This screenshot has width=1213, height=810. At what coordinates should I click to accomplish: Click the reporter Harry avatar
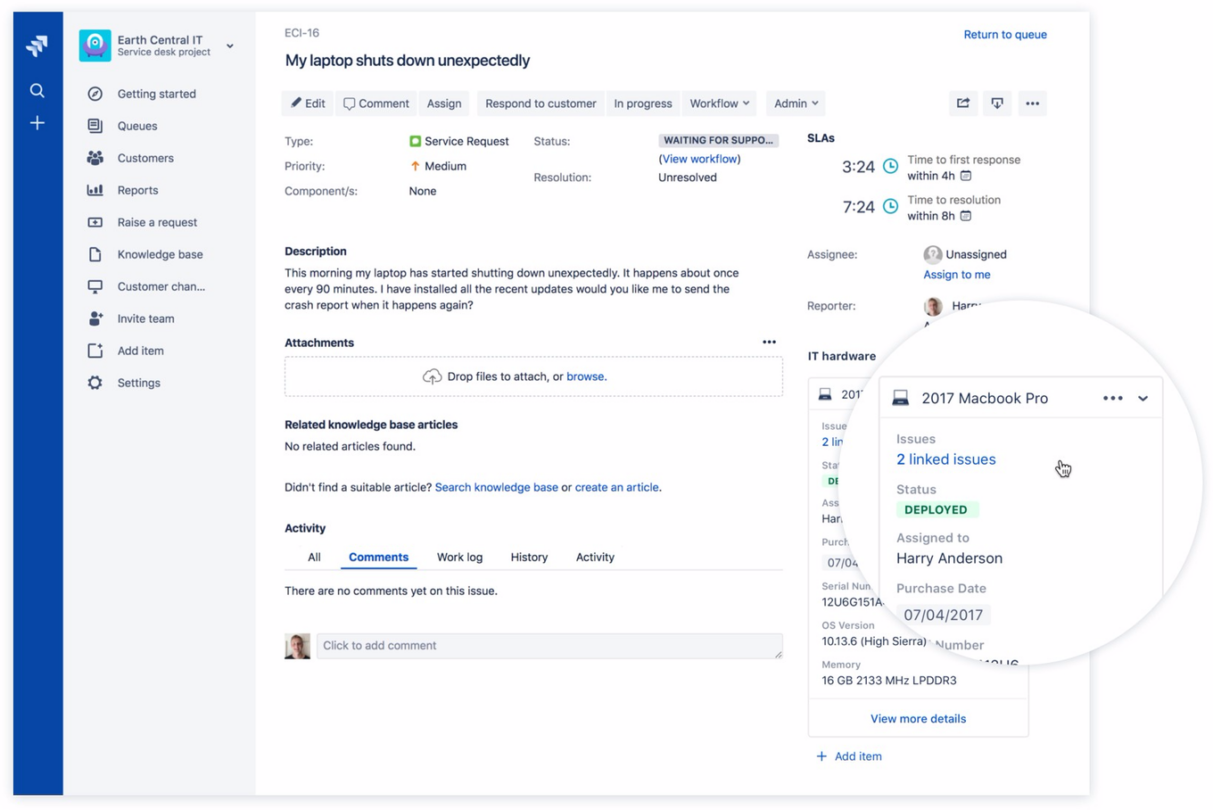[933, 306]
